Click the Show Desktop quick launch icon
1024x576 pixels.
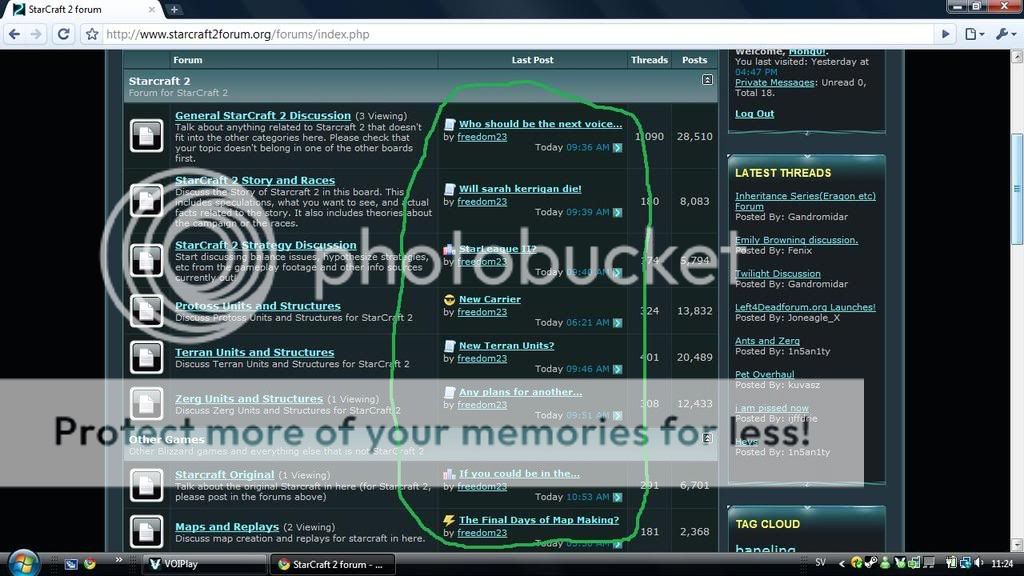(x=71, y=564)
